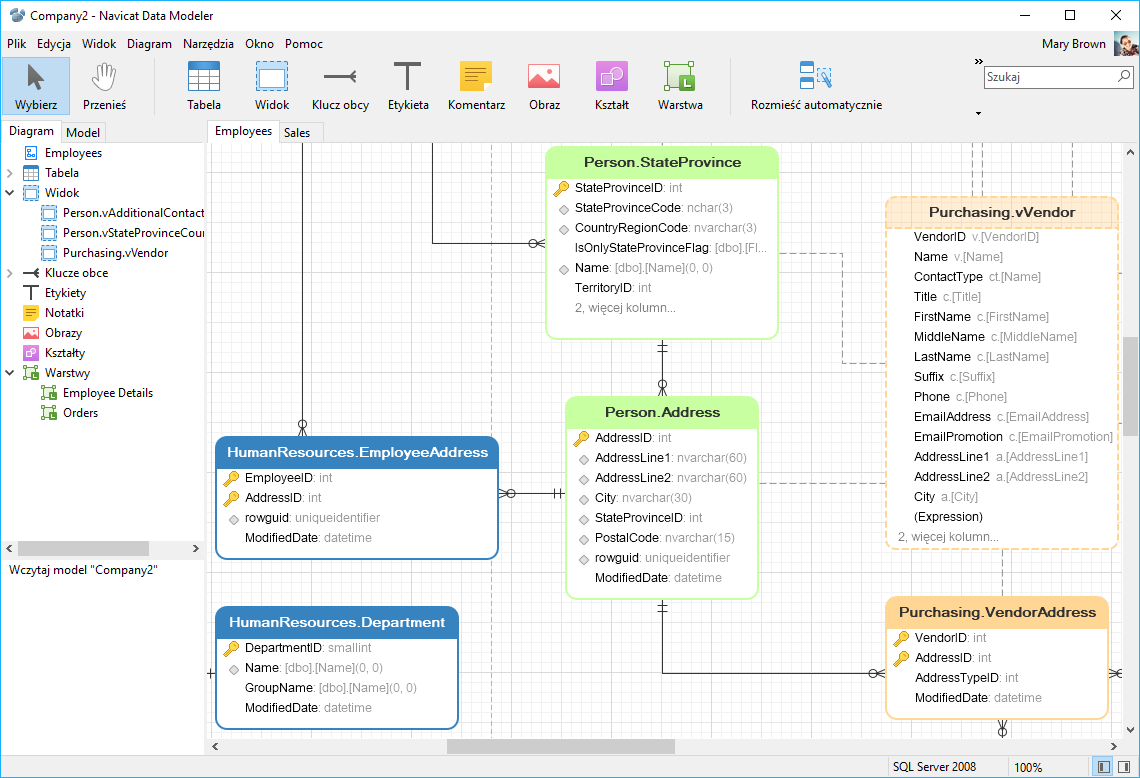Select the Komentarz tool
Image resolution: width=1140 pixels, height=778 pixels.
[x=476, y=86]
